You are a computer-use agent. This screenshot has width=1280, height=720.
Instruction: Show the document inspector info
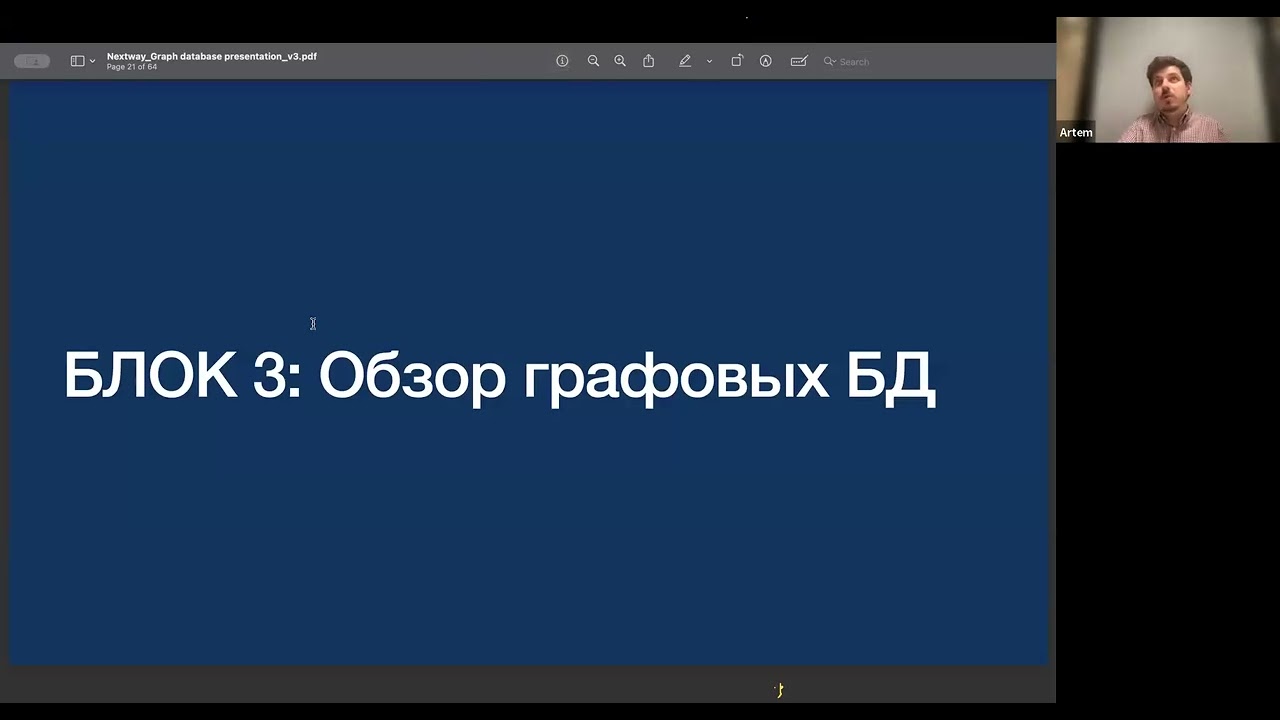(562, 61)
